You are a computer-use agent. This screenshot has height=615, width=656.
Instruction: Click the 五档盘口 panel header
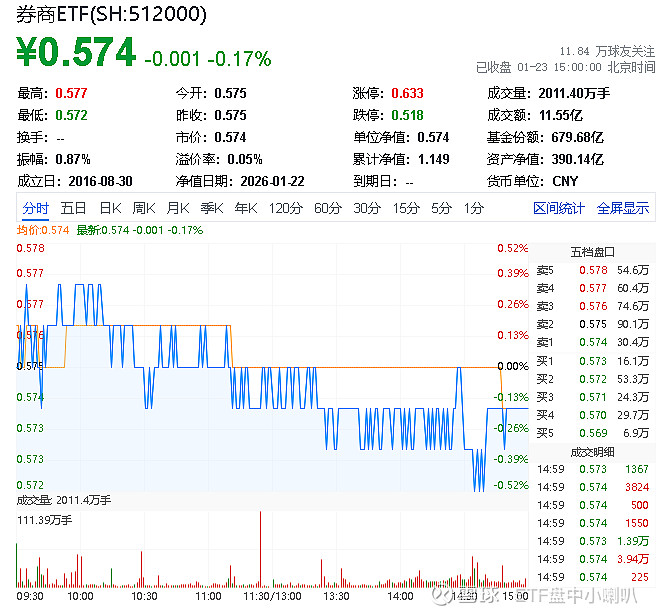592,251
